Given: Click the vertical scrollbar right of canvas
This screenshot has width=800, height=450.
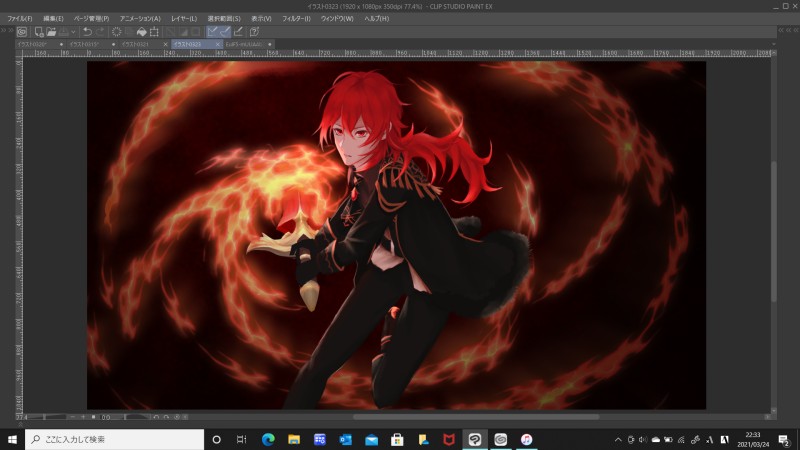Looking at the screenshot, I should tap(773, 231).
